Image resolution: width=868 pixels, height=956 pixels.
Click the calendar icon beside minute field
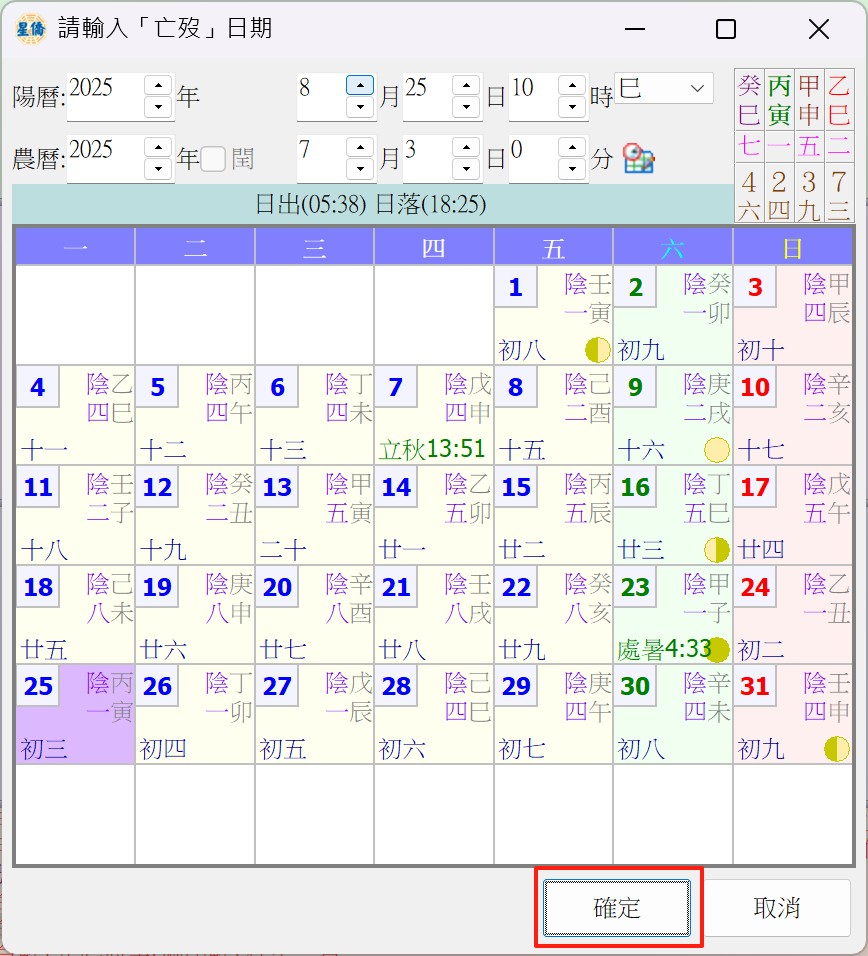click(638, 158)
